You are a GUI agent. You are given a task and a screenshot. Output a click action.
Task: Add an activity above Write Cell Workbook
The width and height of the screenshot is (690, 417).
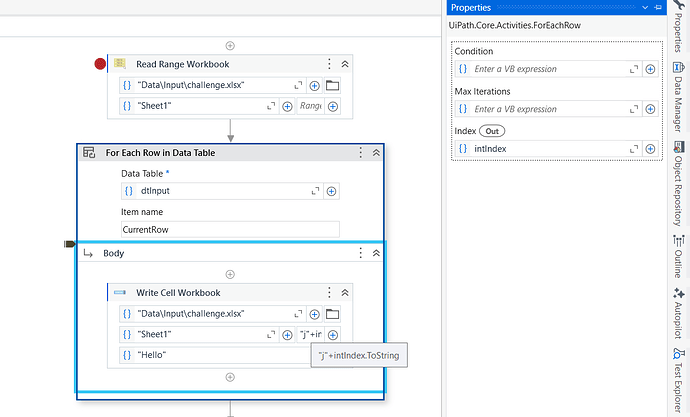[x=230, y=274]
